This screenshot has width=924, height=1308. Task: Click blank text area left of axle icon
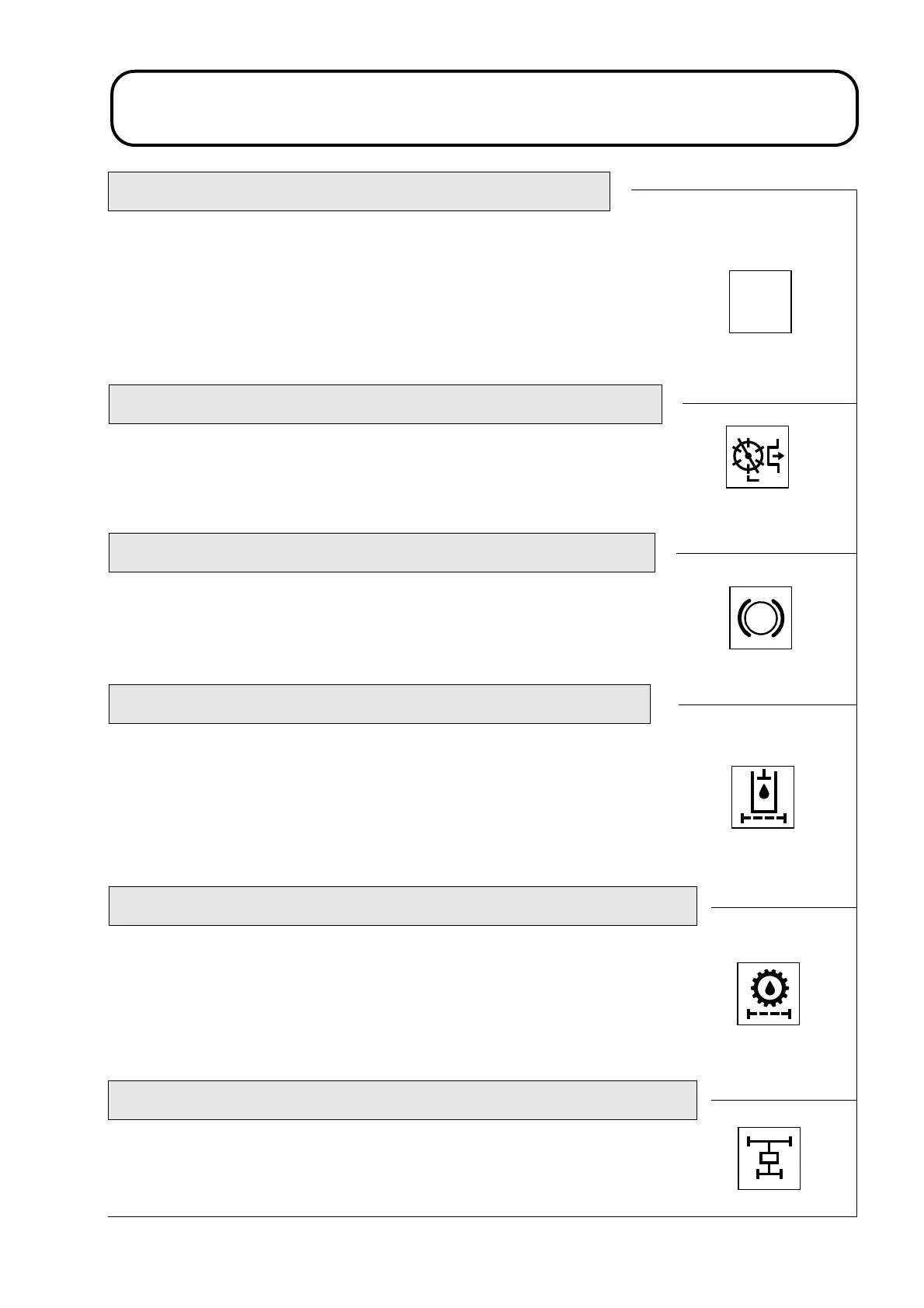click(388, 1165)
